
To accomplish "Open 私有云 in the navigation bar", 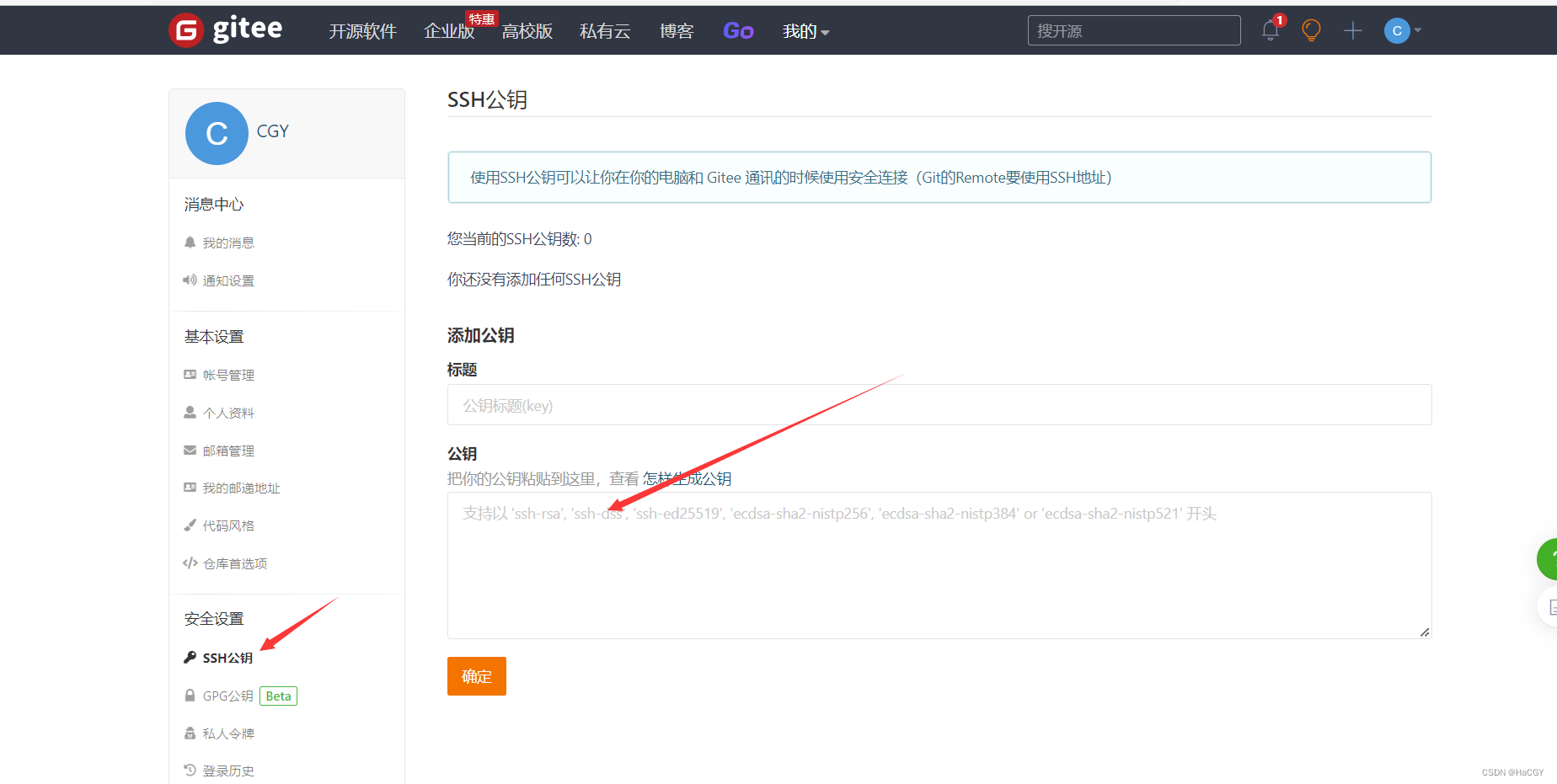I will [605, 31].
